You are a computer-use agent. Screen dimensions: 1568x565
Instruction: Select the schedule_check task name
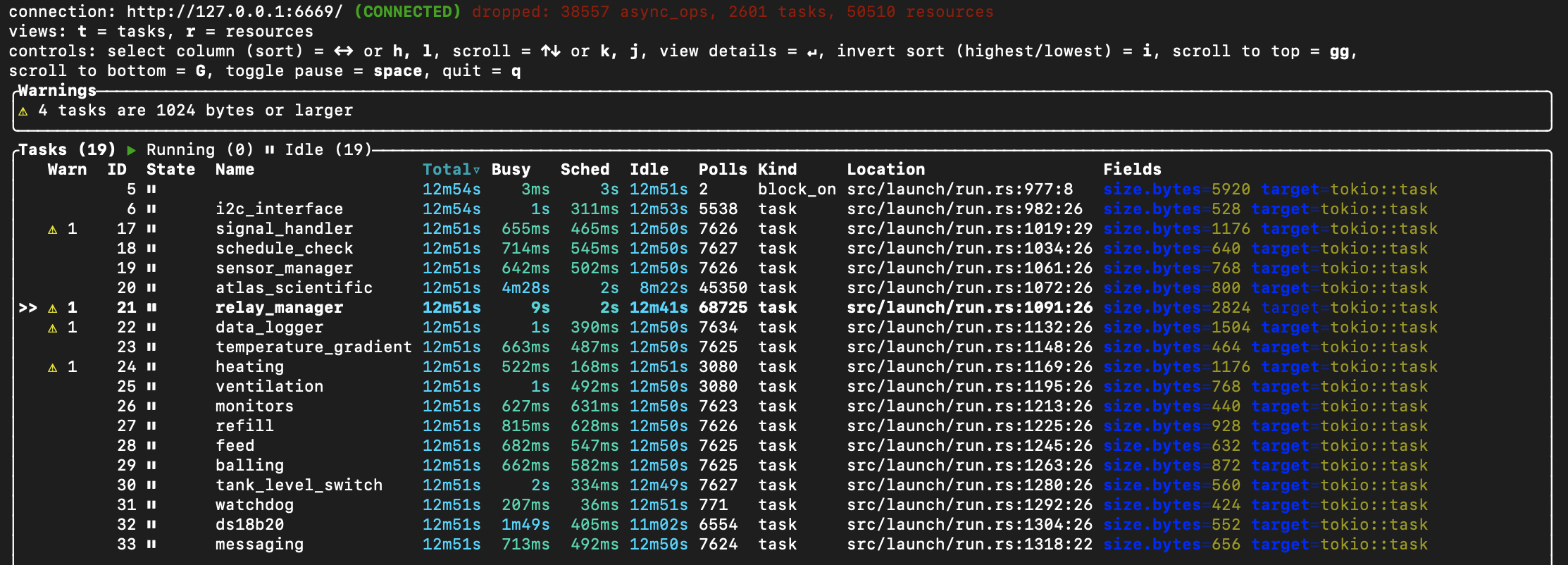tap(284, 249)
